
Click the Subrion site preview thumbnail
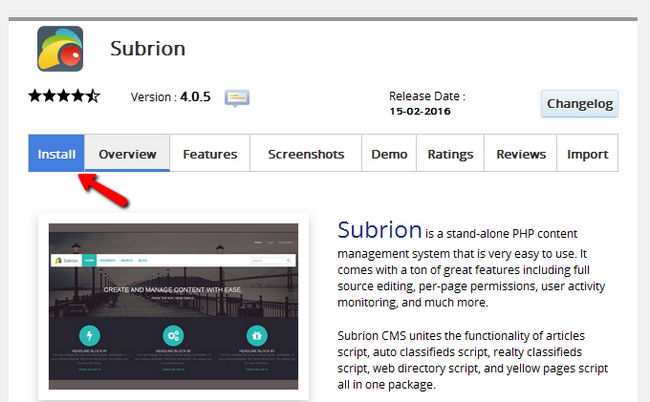tap(173, 307)
